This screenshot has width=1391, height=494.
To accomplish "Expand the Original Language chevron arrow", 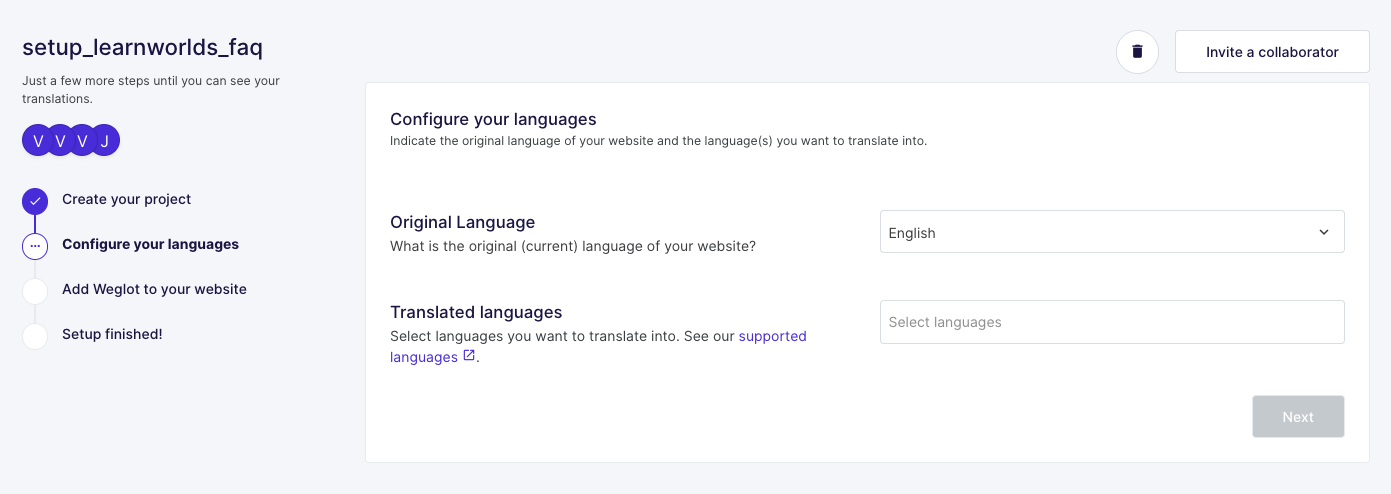I will [1324, 232].
